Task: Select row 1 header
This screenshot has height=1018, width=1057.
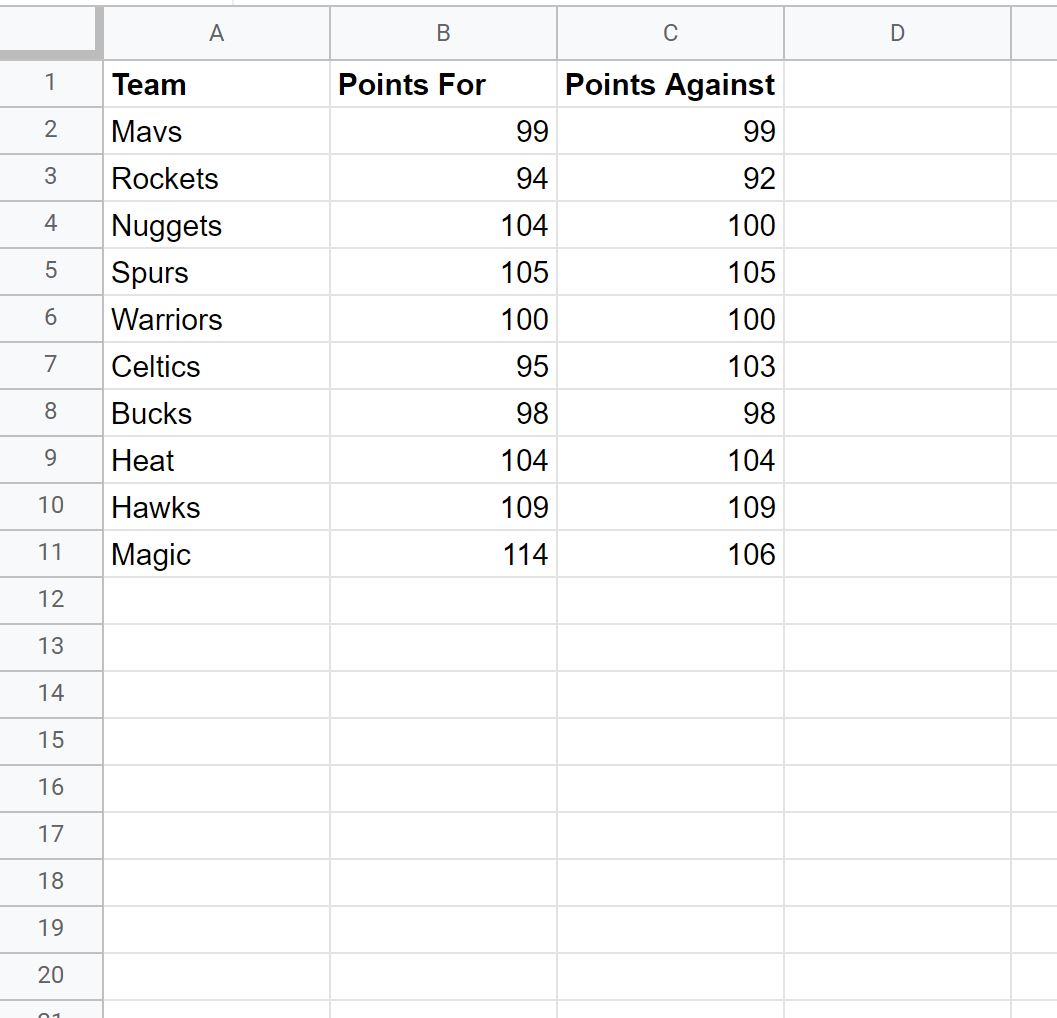Action: pyautogui.click(x=51, y=84)
